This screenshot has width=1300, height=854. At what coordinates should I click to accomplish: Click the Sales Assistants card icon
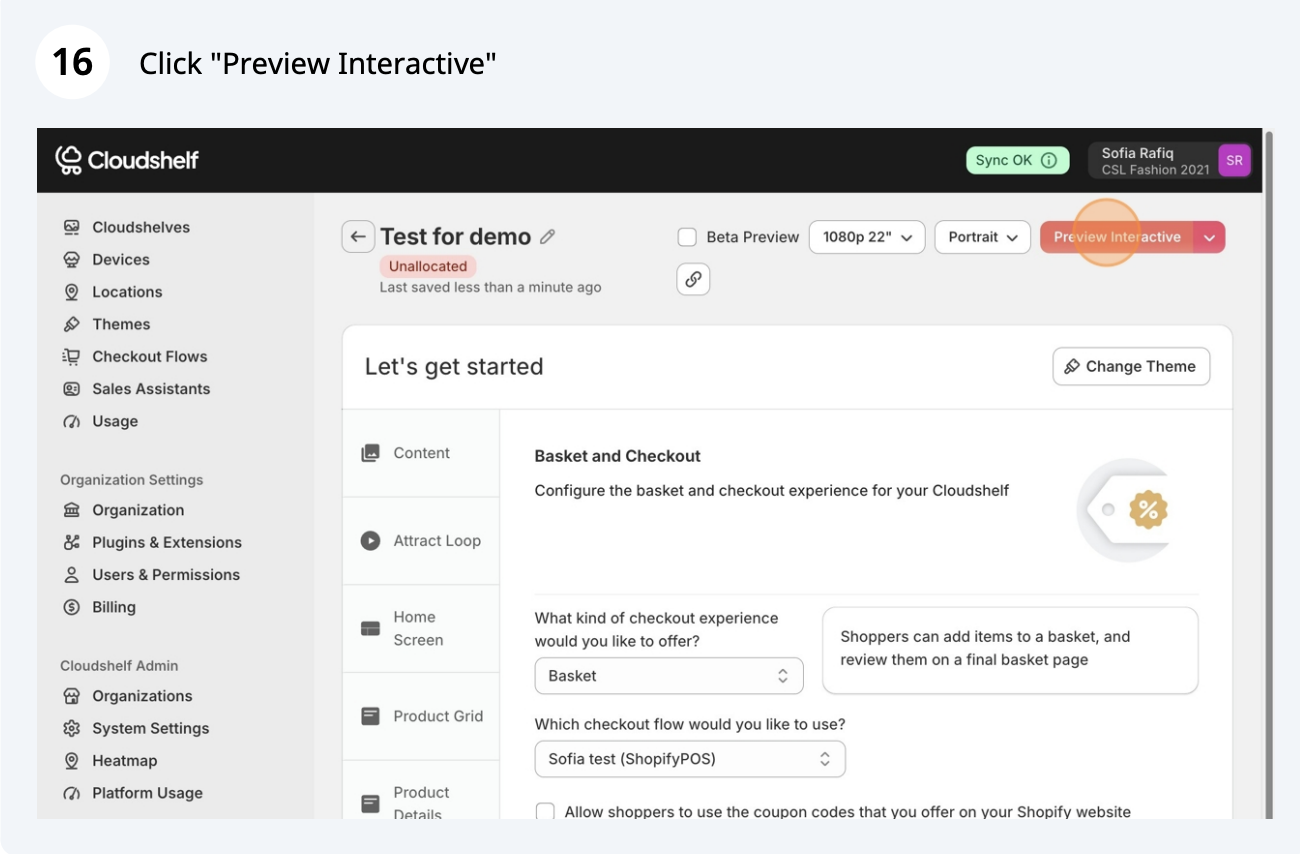pyautogui.click(x=71, y=389)
